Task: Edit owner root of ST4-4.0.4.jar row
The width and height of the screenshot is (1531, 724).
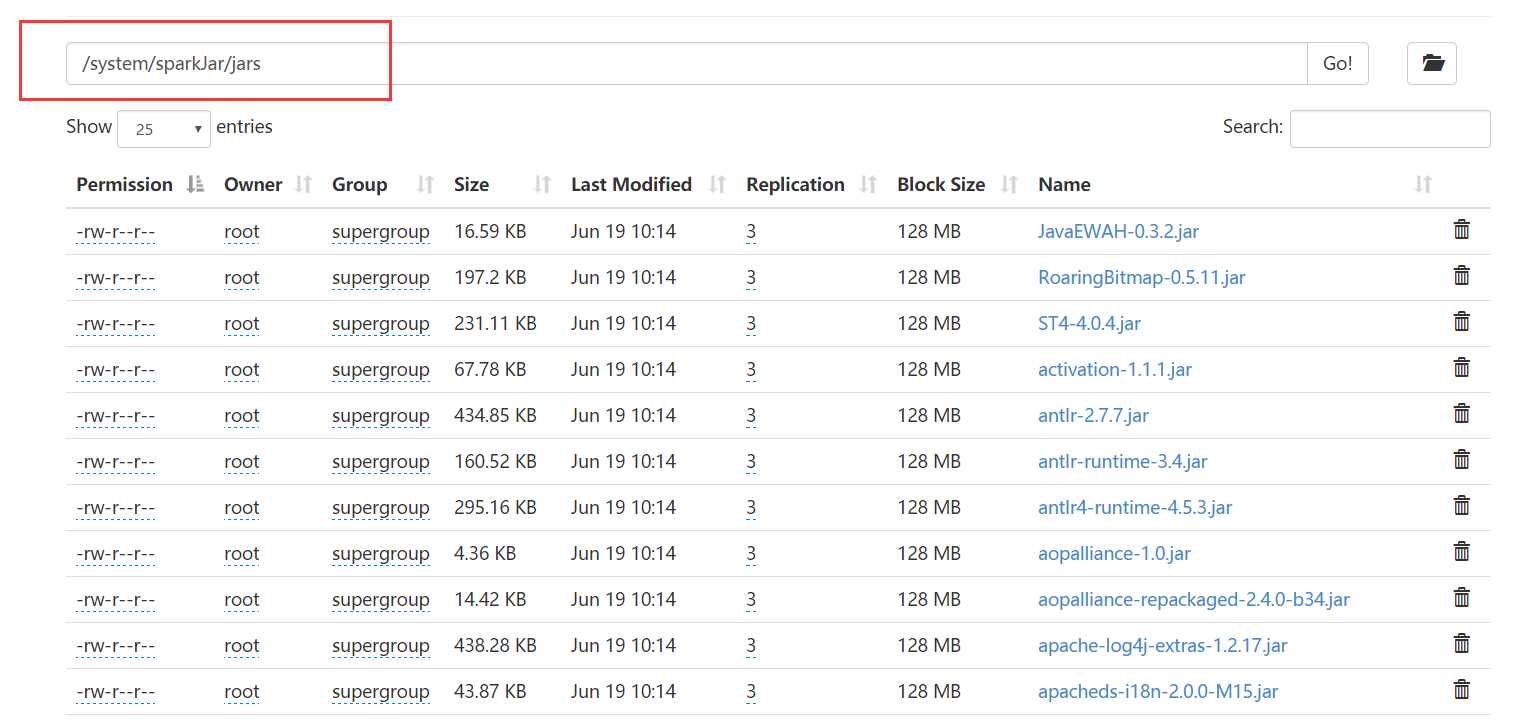Action: pos(241,324)
